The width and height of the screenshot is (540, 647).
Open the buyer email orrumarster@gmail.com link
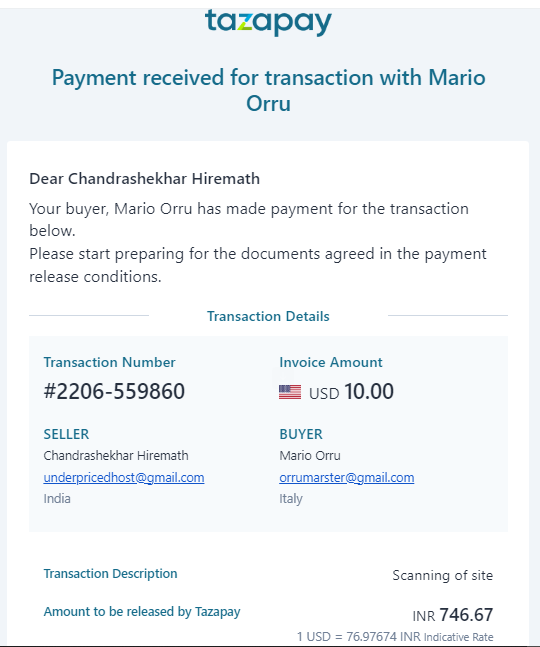tap(347, 477)
